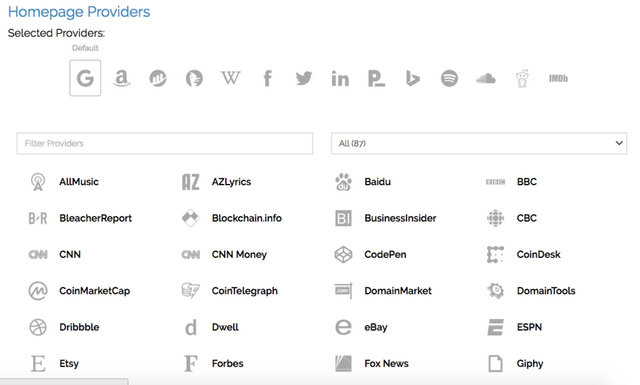Screen dimensions: 640x385
Task: Click the Spotify provider icon
Action: [x=449, y=78]
